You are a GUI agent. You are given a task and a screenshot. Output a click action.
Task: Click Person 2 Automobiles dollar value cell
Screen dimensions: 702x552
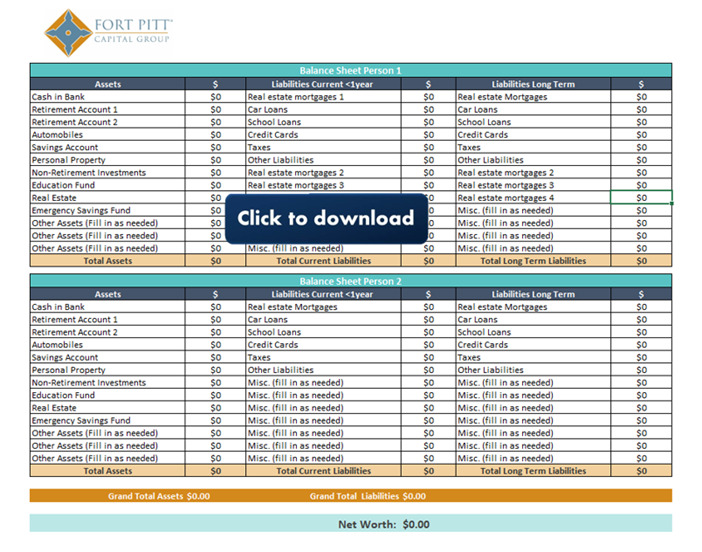[x=215, y=345]
